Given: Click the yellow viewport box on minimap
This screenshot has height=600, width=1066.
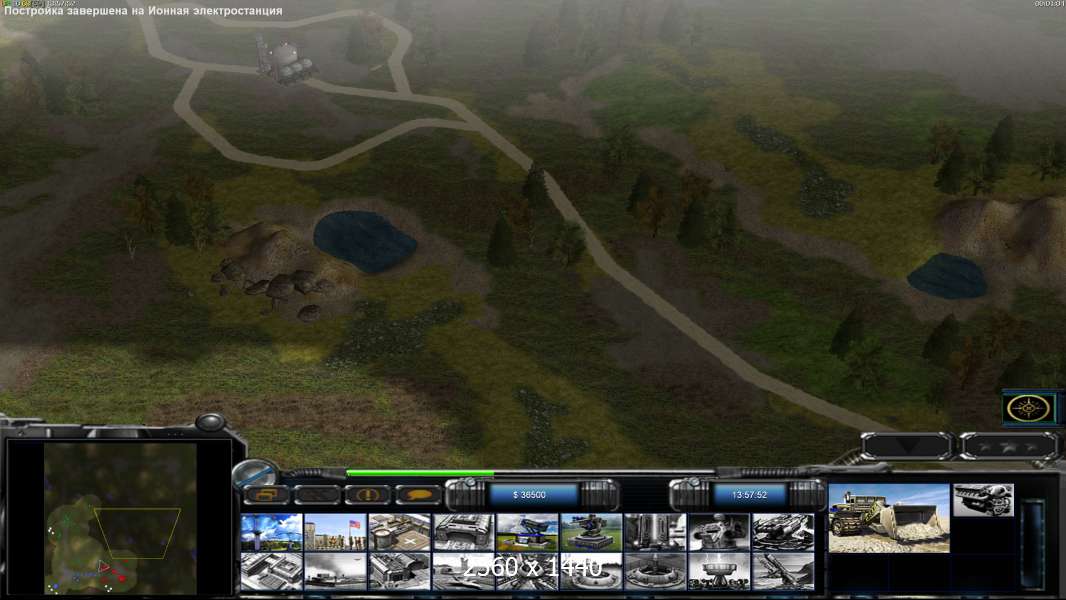Looking at the screenshot, I should pos(136,532).
